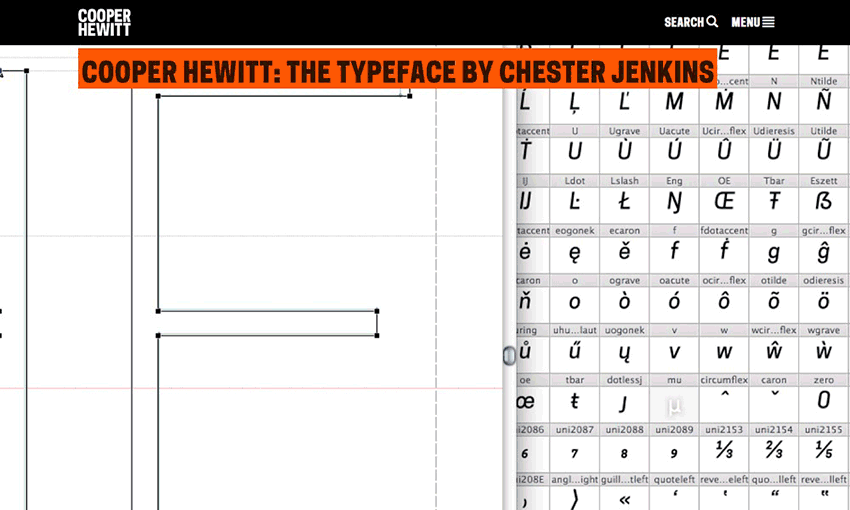Screen dimensions: 850x510
Task: Select the wcircumflex glyph cell
Action: coord(774,350)
